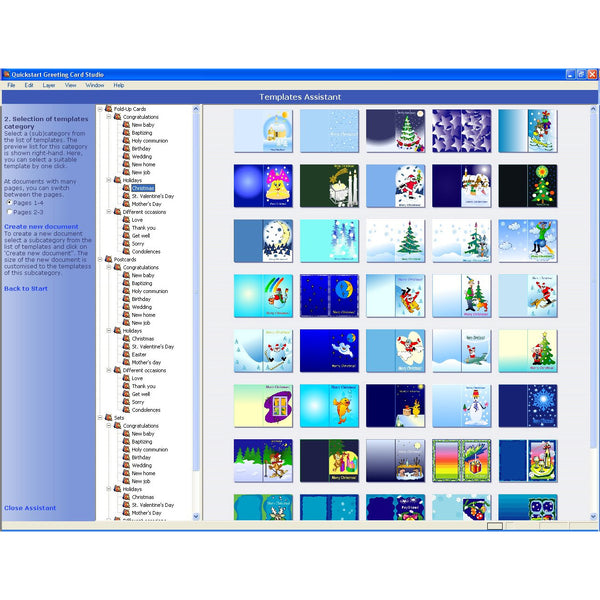Collapse the Postcards tree node
Screen dimensions: 600x600
pyautogui.click(x=100, y=259)
